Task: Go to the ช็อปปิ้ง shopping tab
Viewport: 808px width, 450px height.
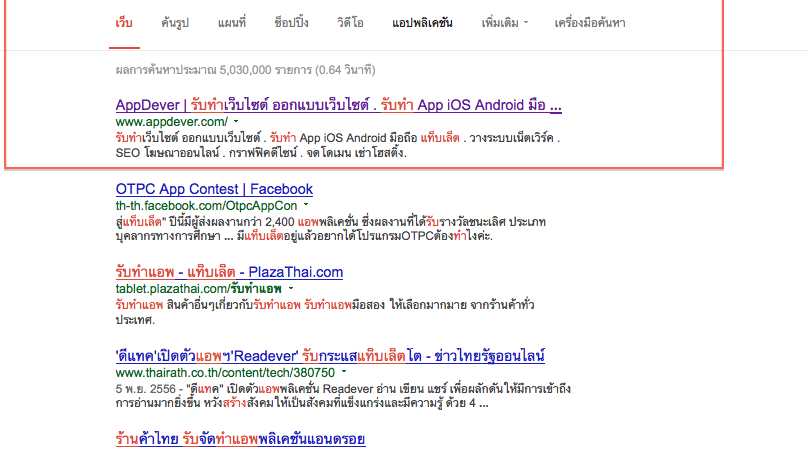Action: [x=291, y=21]
